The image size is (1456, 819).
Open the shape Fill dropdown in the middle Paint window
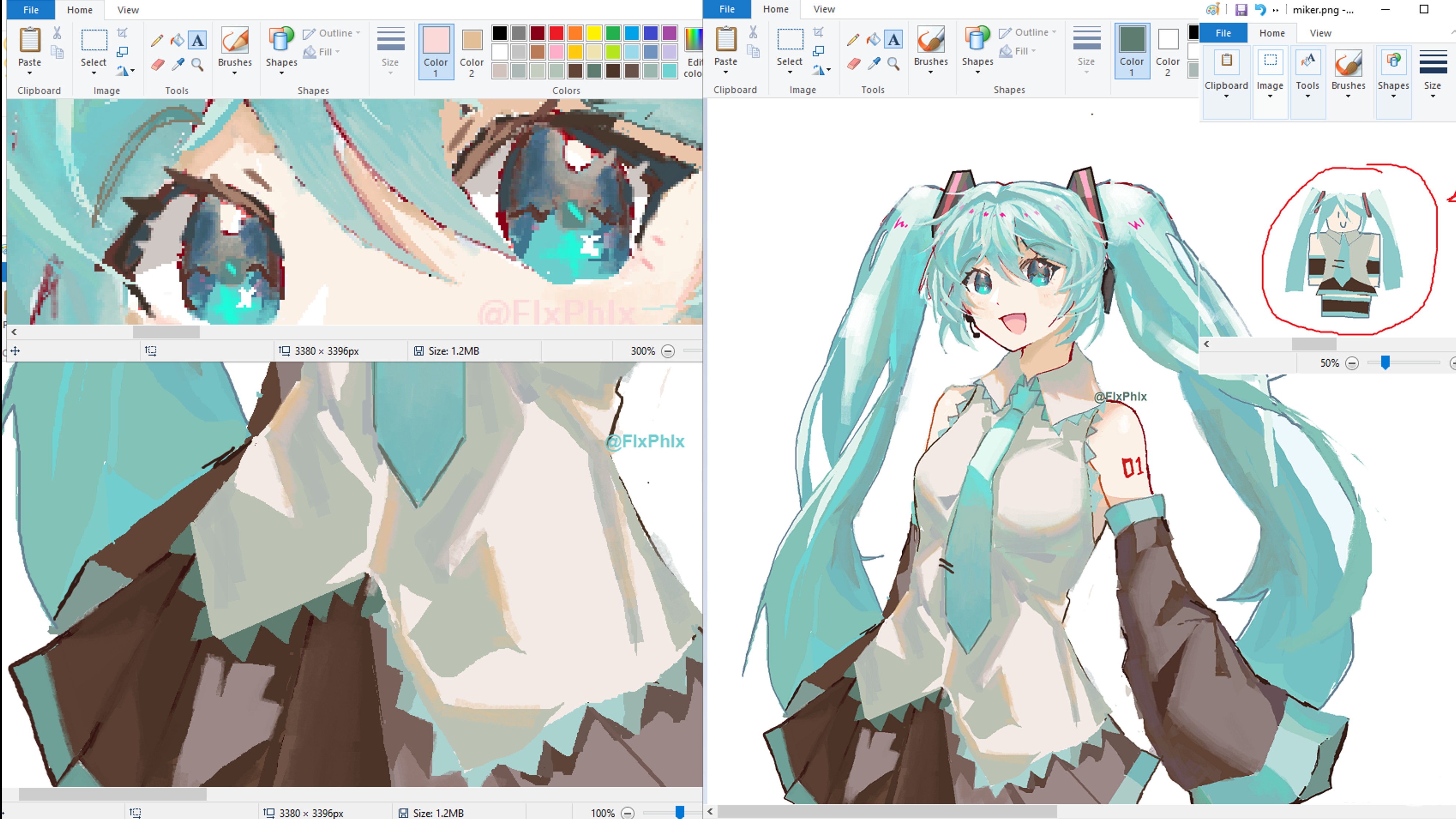1017,51
